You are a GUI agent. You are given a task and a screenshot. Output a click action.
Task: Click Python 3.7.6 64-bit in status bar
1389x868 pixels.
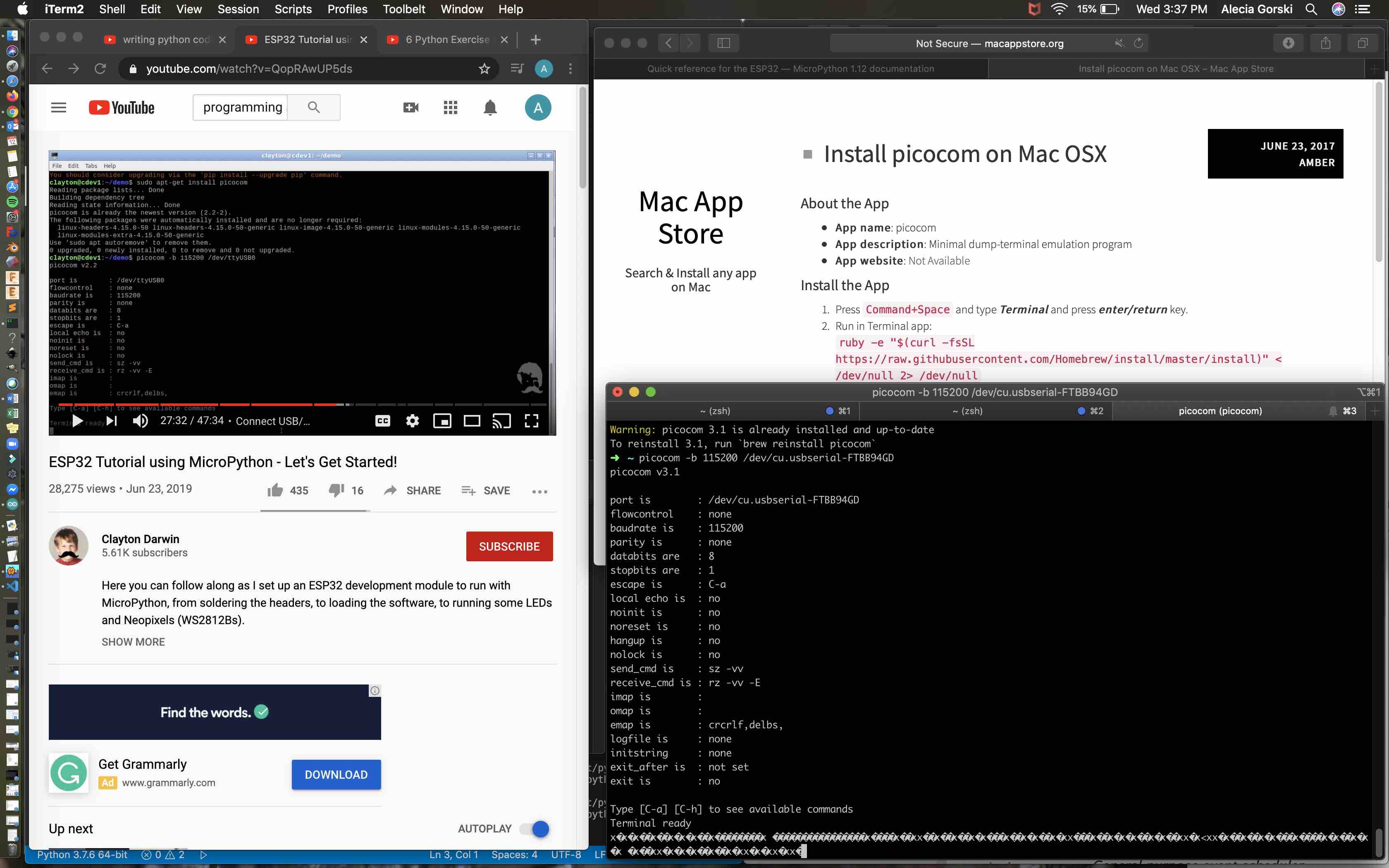(82, 855)
